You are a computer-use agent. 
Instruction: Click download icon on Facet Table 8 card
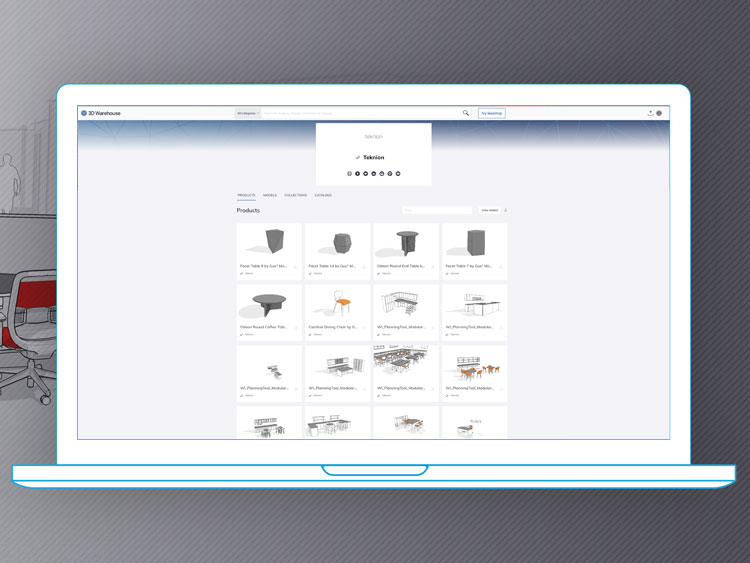pos(295,267)
